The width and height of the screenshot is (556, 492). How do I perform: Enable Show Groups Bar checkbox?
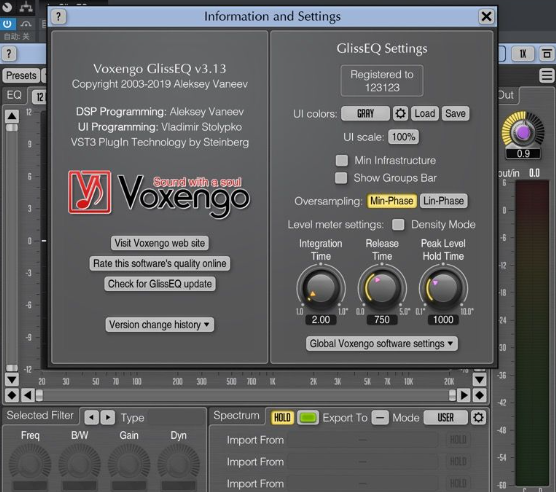(x=341, y=178)
